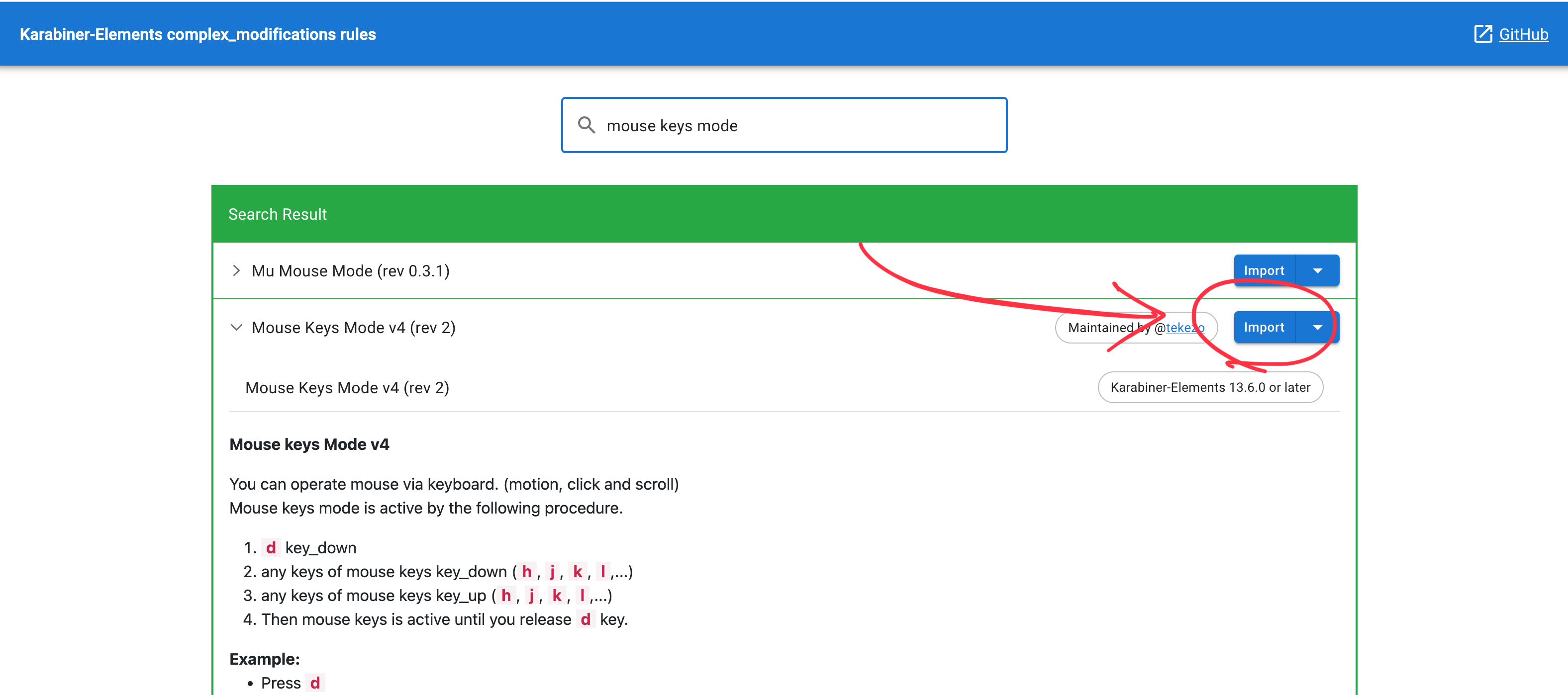
Task: Focus the rule search input field
Action: [784, 125]
